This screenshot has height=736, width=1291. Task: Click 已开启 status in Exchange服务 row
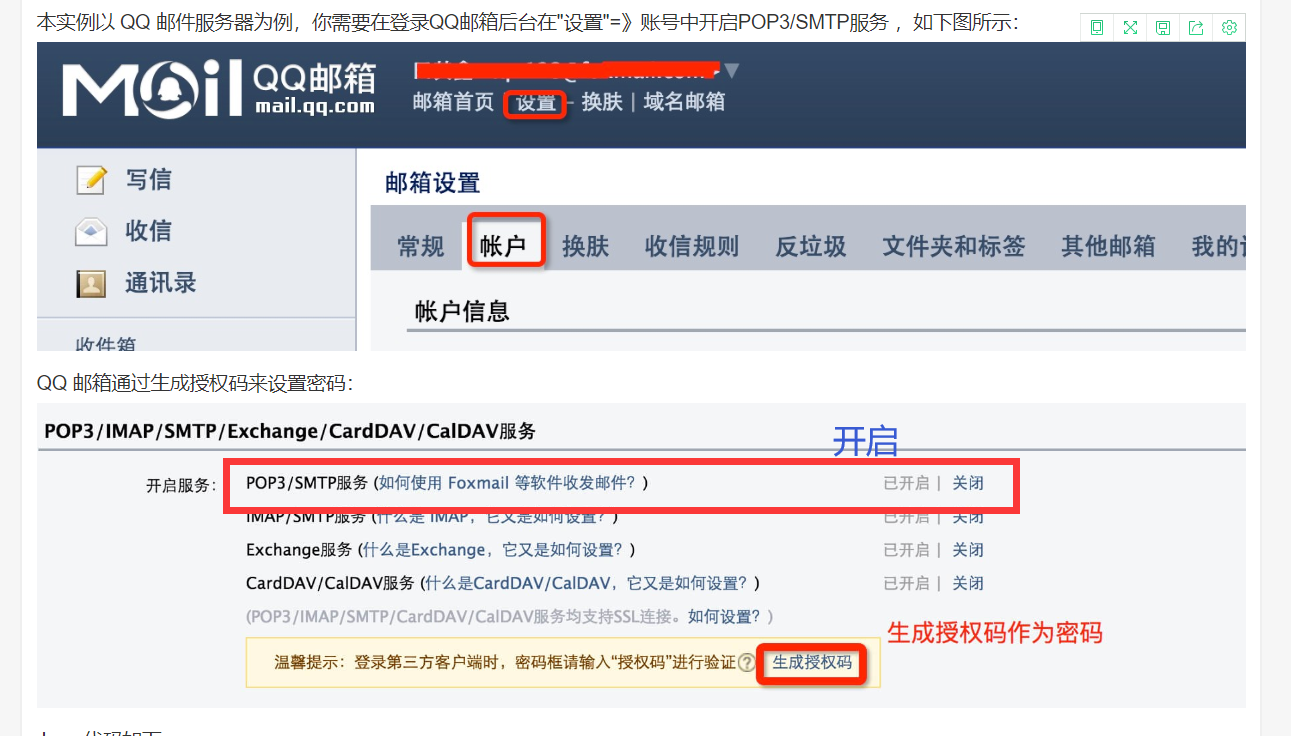pyautogui.click(x=906, y=550)
